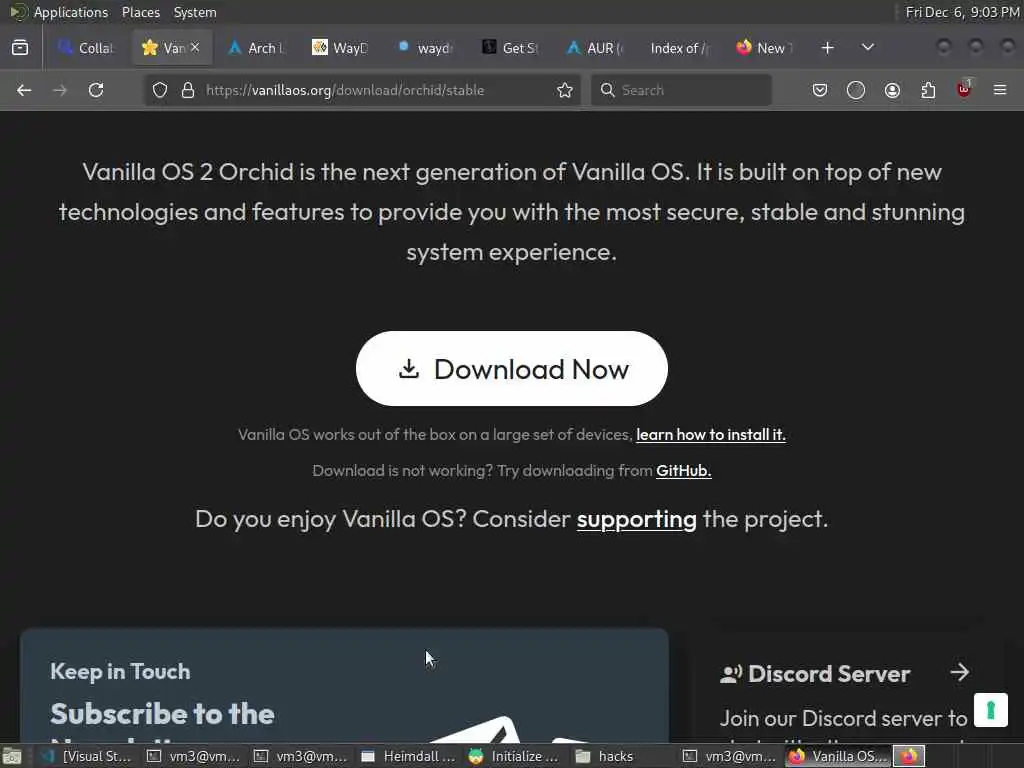The width and height of the screenshot is (1024, 768).
Task: Open a new tab with plus
Action: coord(827,48)
